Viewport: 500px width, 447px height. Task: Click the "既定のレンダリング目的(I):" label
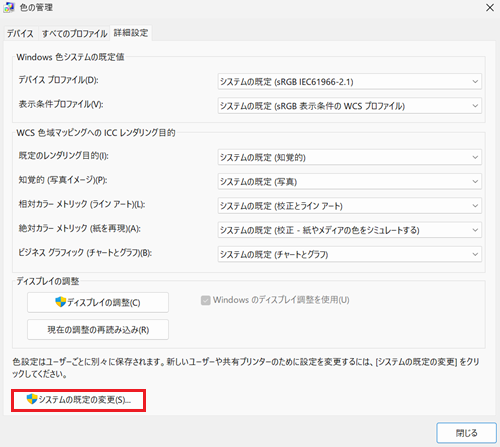click(x=63, y=156)
